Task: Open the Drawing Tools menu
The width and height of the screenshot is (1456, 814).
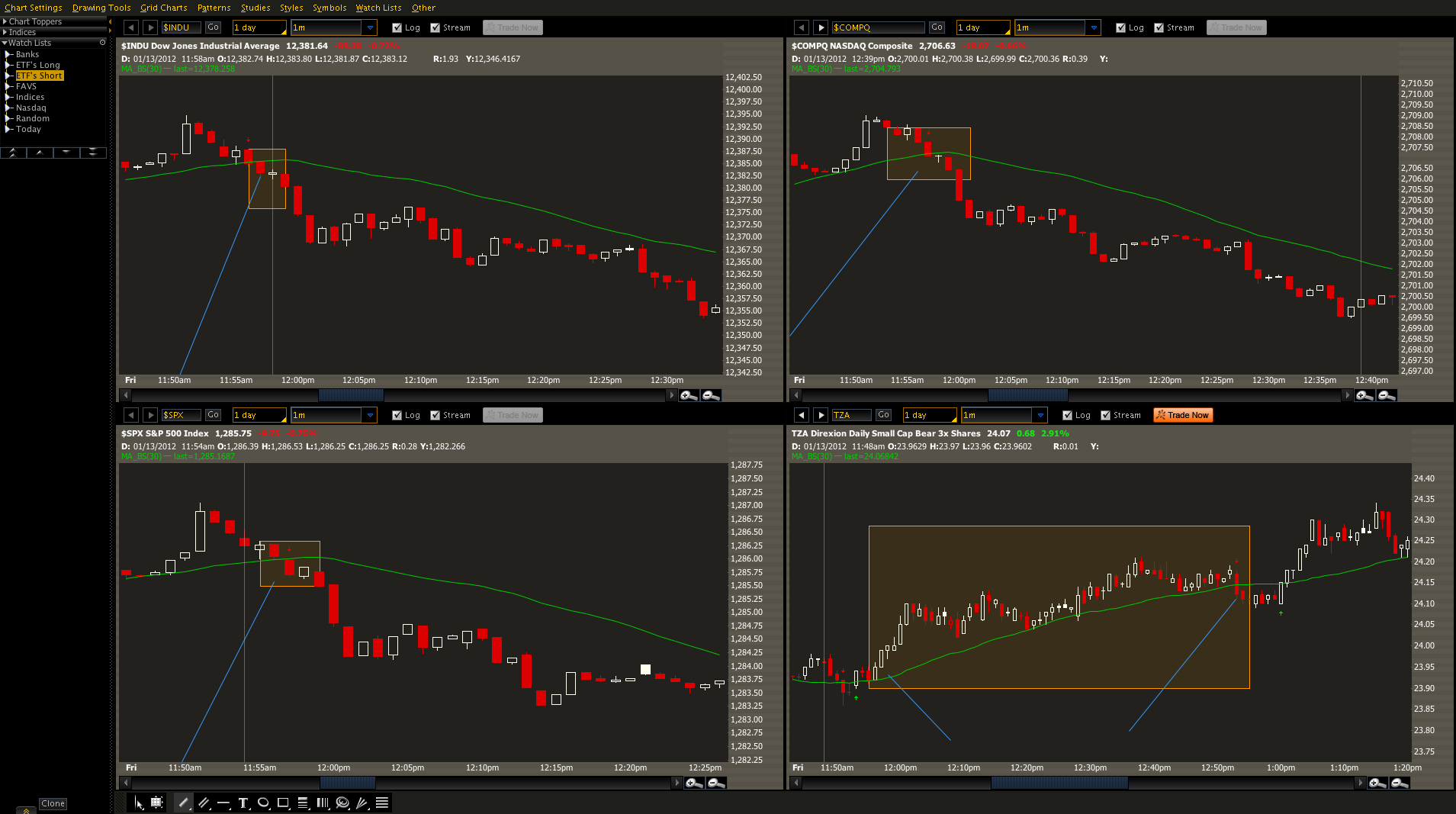Action: coord(101,8)
